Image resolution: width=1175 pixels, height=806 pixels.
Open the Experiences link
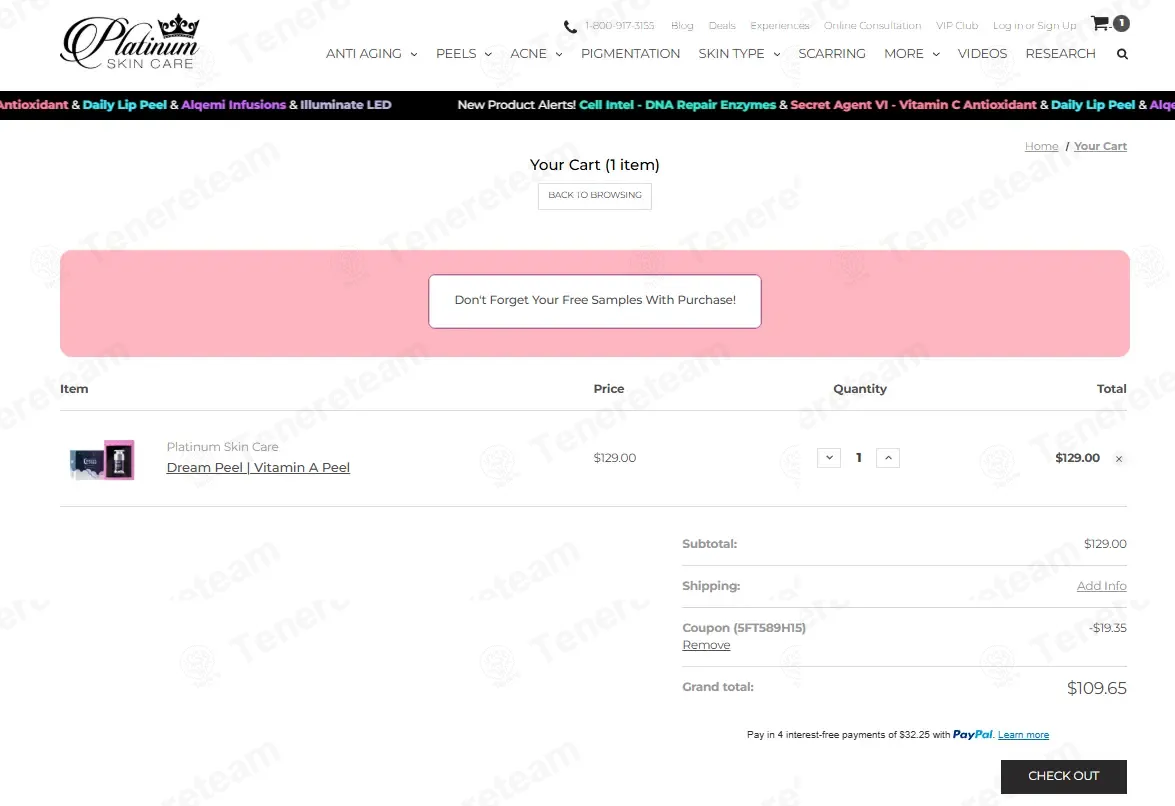779,25
